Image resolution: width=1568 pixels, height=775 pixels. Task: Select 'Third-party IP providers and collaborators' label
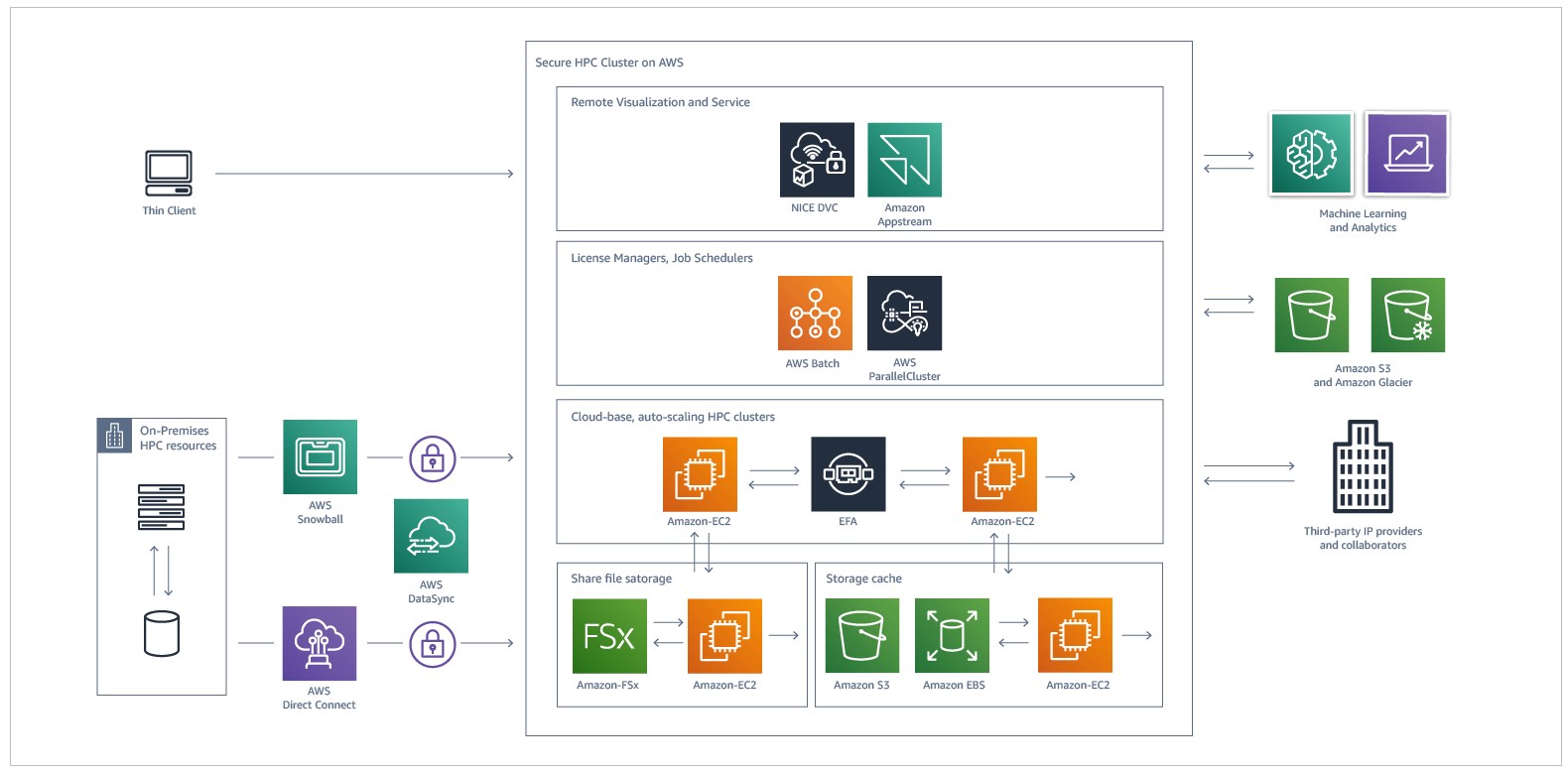pyautogui.click(x=1363, y=538)
